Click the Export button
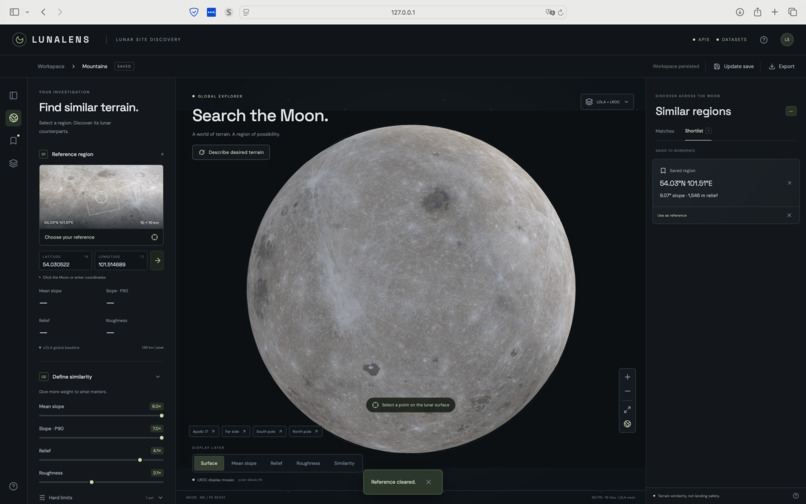The image size is (806, 504). pos(781,66)
